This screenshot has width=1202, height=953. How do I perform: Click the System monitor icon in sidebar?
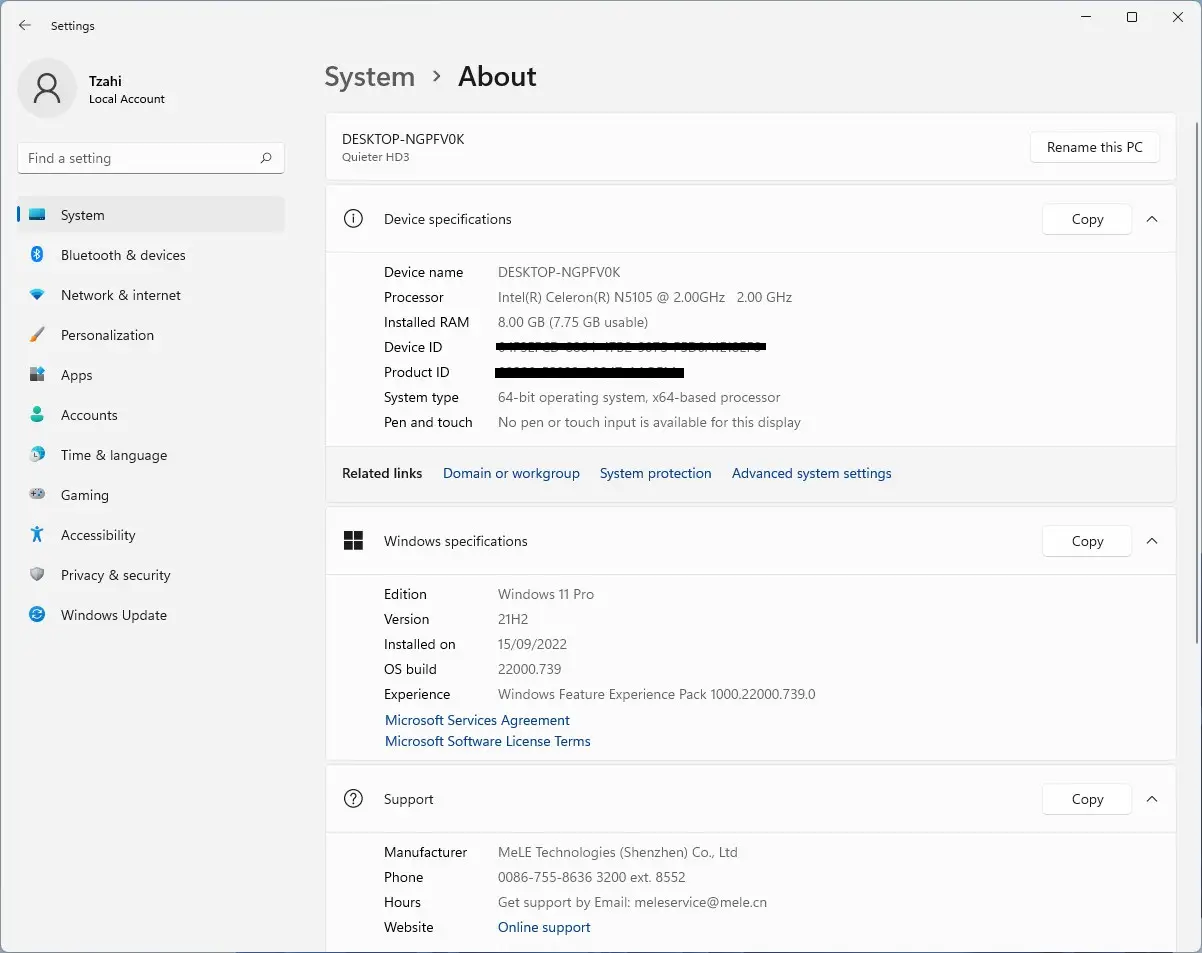pos(37,215)
